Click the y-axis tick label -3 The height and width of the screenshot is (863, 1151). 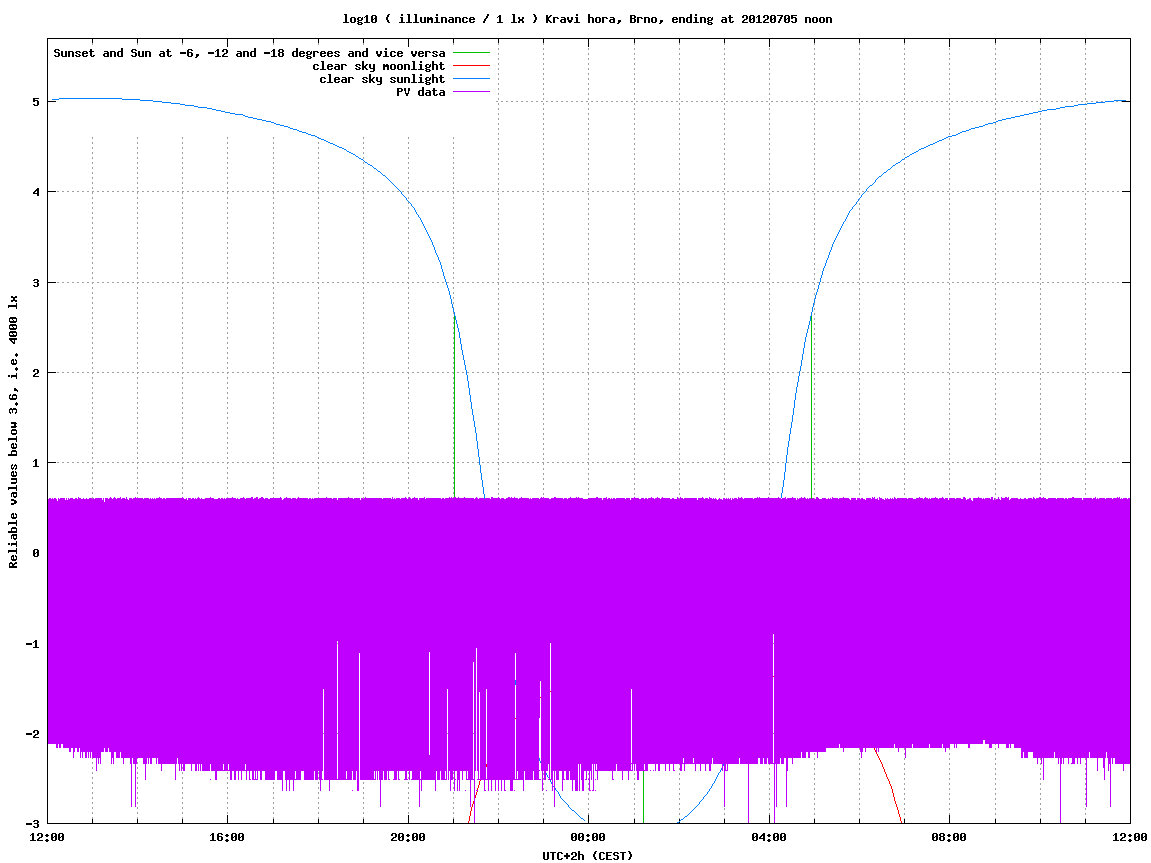(x=32, y=824)
